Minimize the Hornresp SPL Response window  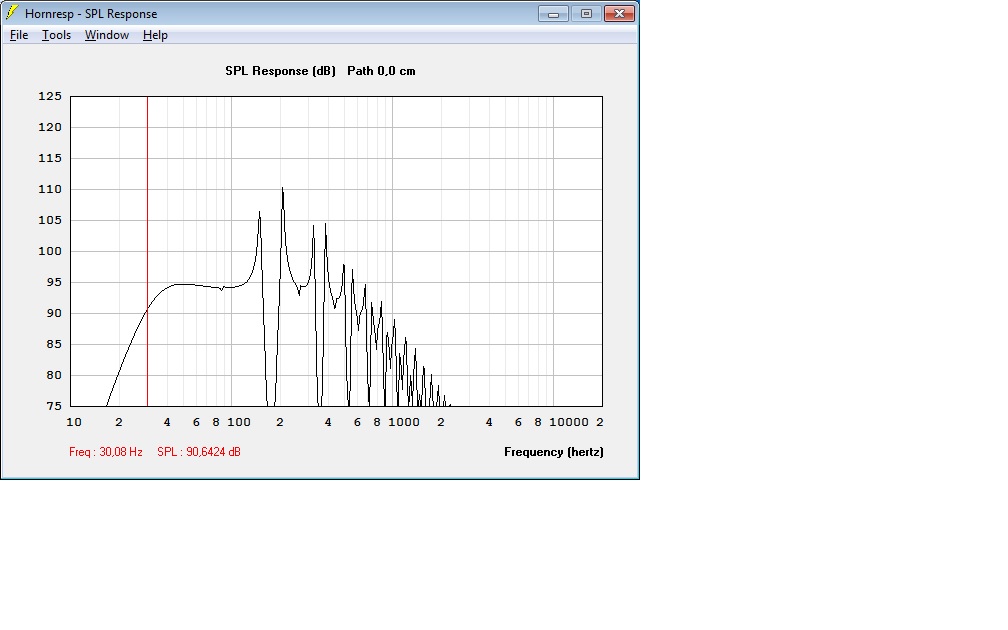[553, 14]
